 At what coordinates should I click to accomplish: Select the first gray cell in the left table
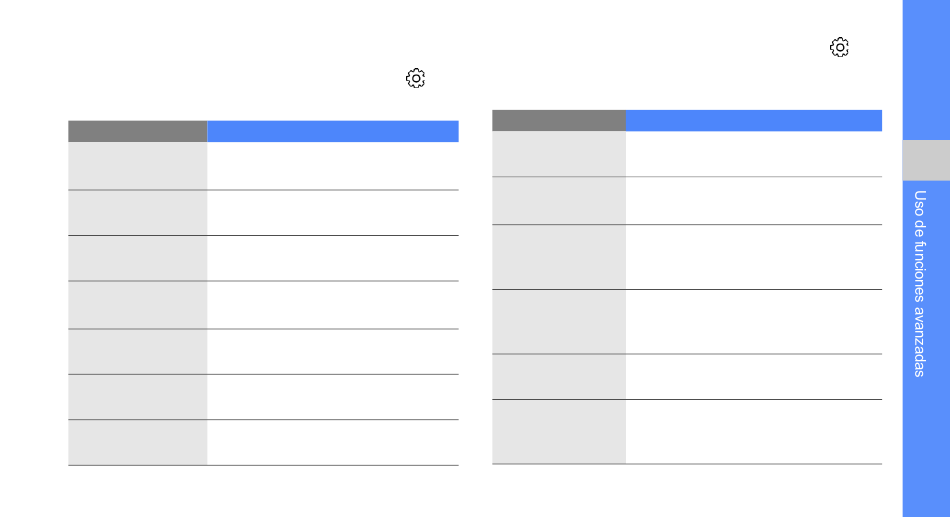[138, 166]
